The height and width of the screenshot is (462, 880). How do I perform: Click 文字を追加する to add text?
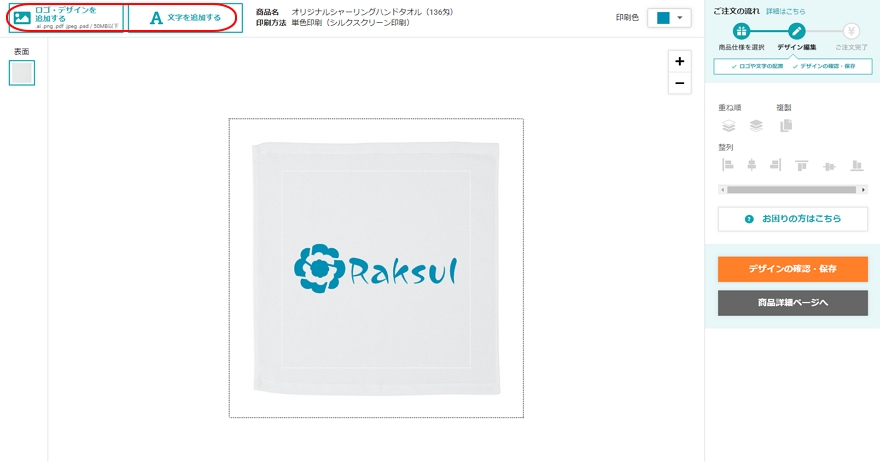tap(185, 17)
